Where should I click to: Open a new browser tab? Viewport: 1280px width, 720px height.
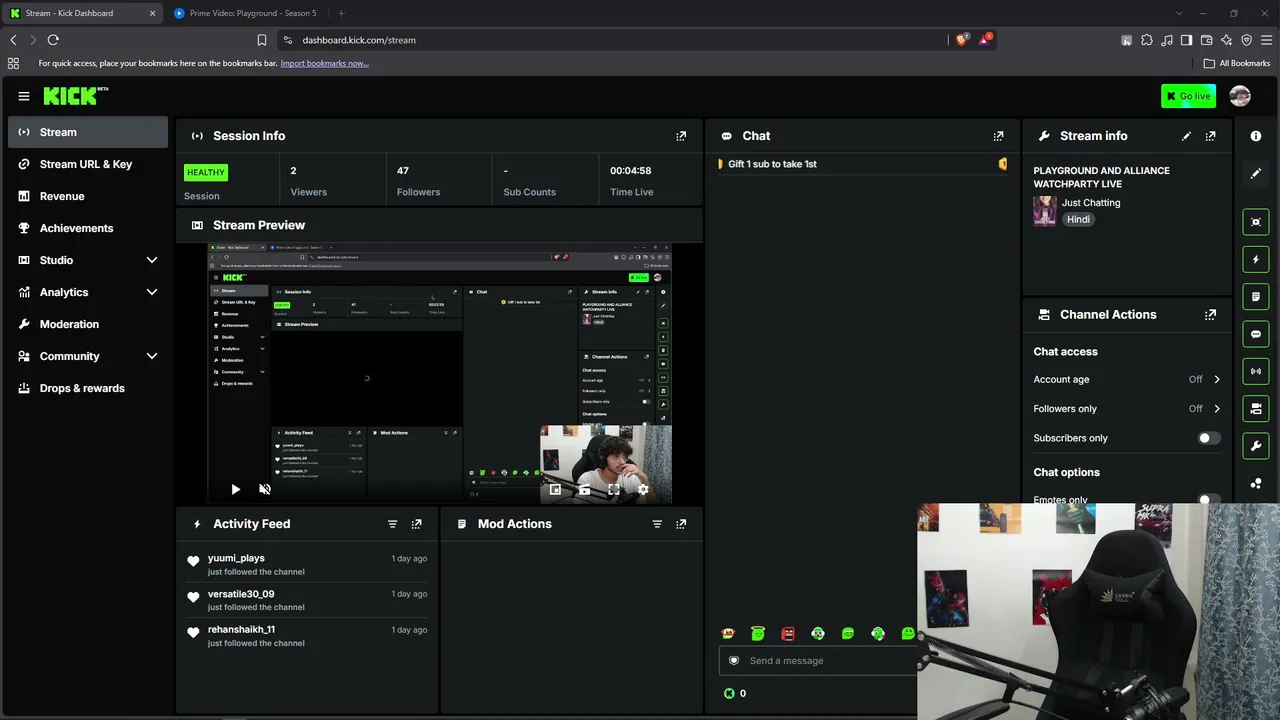(341, 13)
